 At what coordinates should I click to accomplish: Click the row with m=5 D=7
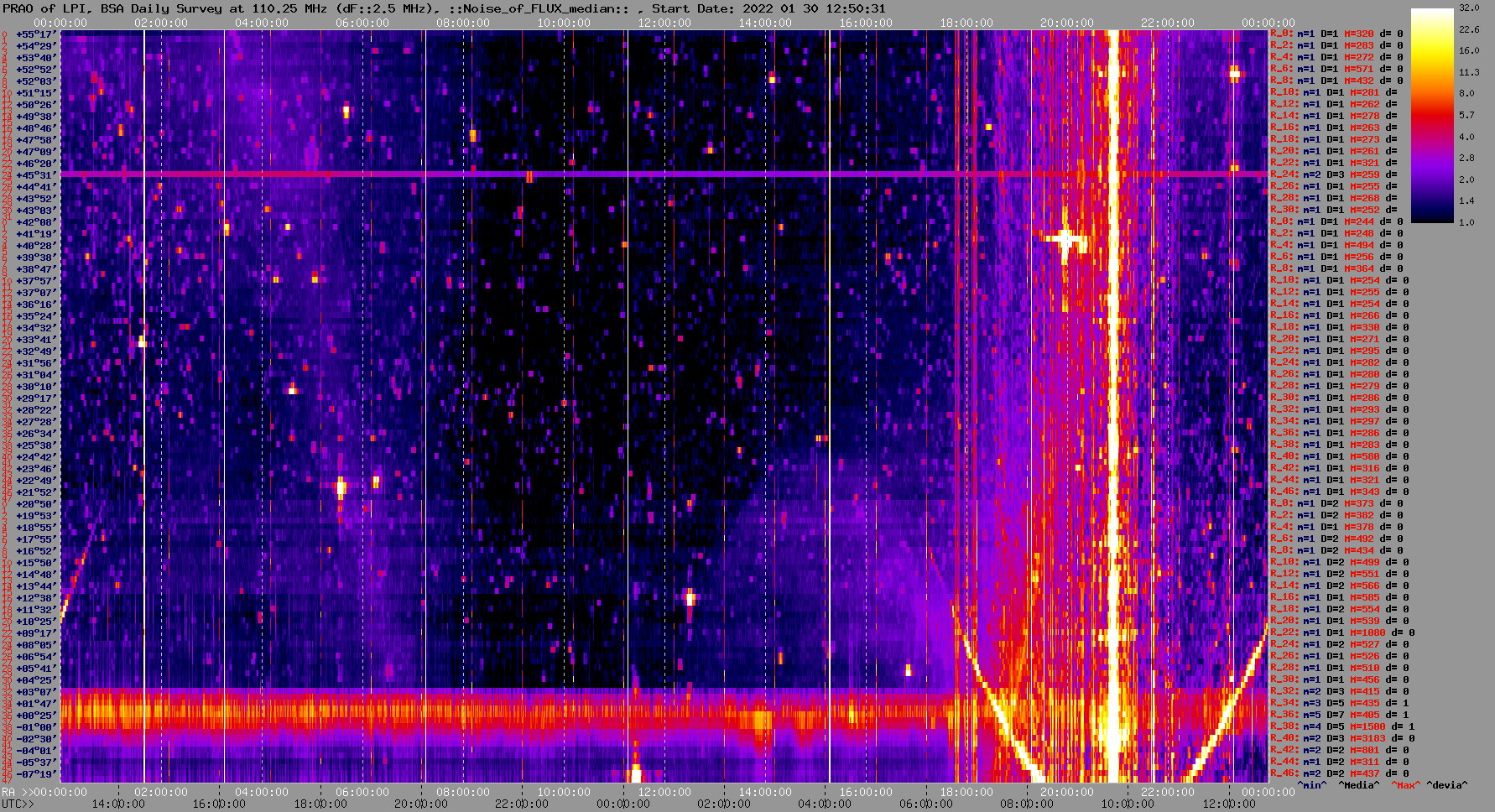[x=1340, y=715]
